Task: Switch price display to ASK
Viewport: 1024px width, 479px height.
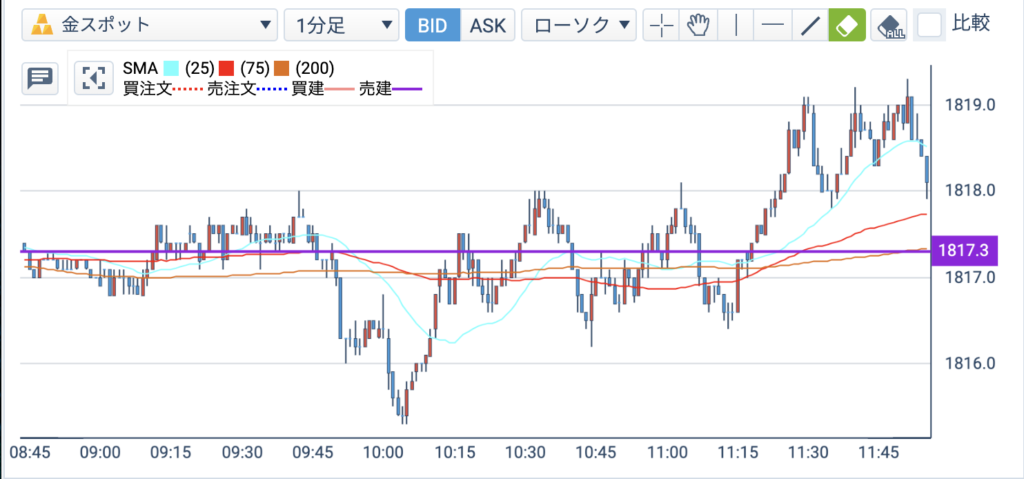Action: coord(488,25)
